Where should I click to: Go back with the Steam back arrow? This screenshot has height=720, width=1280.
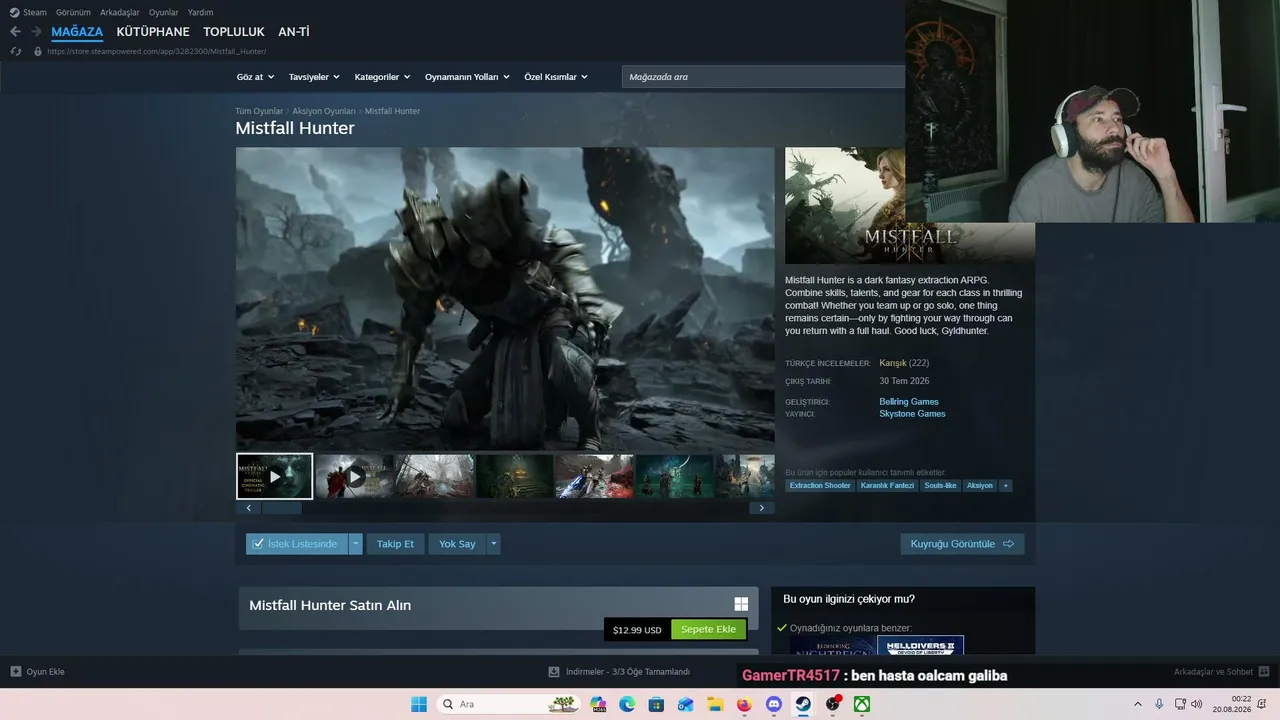pyautogui.click(x=15, y=32)
